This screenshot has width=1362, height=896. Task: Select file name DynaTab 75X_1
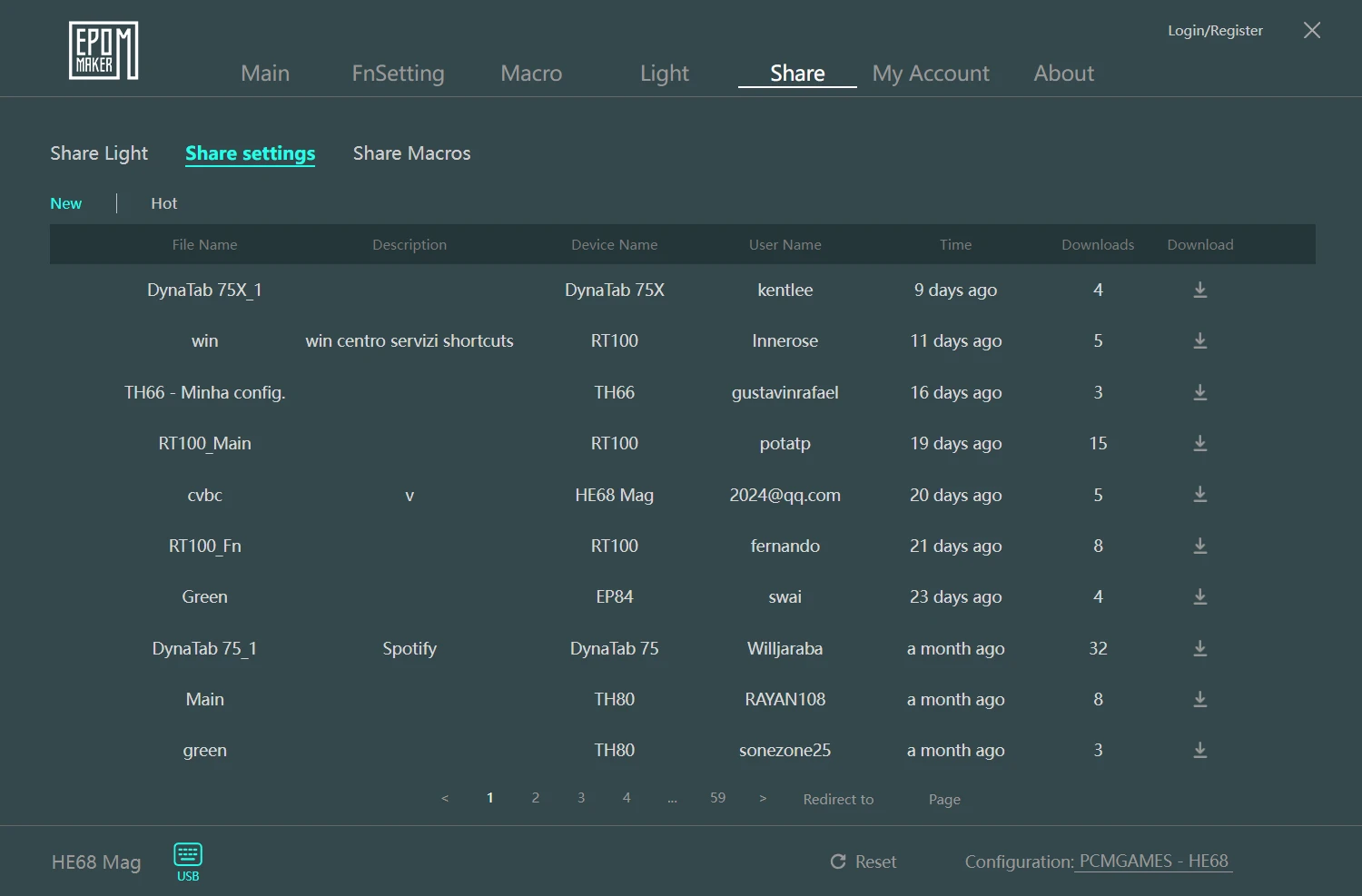pos(204,290)
